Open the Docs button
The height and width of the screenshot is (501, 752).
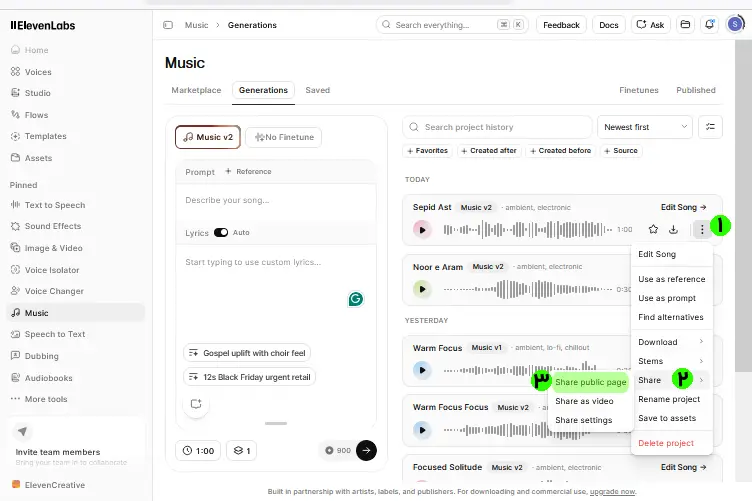pos(609,25)
